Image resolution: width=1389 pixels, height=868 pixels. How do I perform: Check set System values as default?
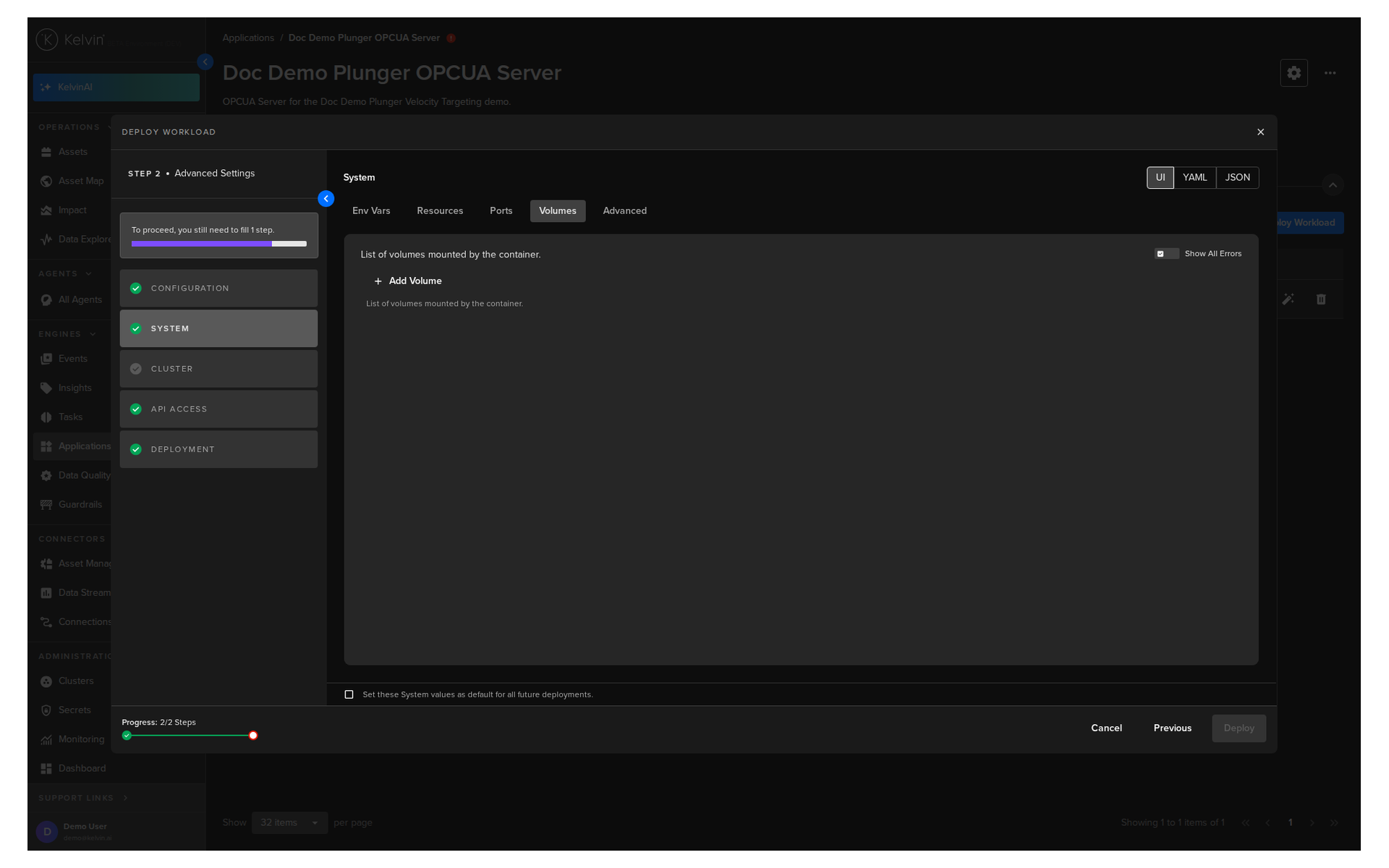(x=349, y=694)
